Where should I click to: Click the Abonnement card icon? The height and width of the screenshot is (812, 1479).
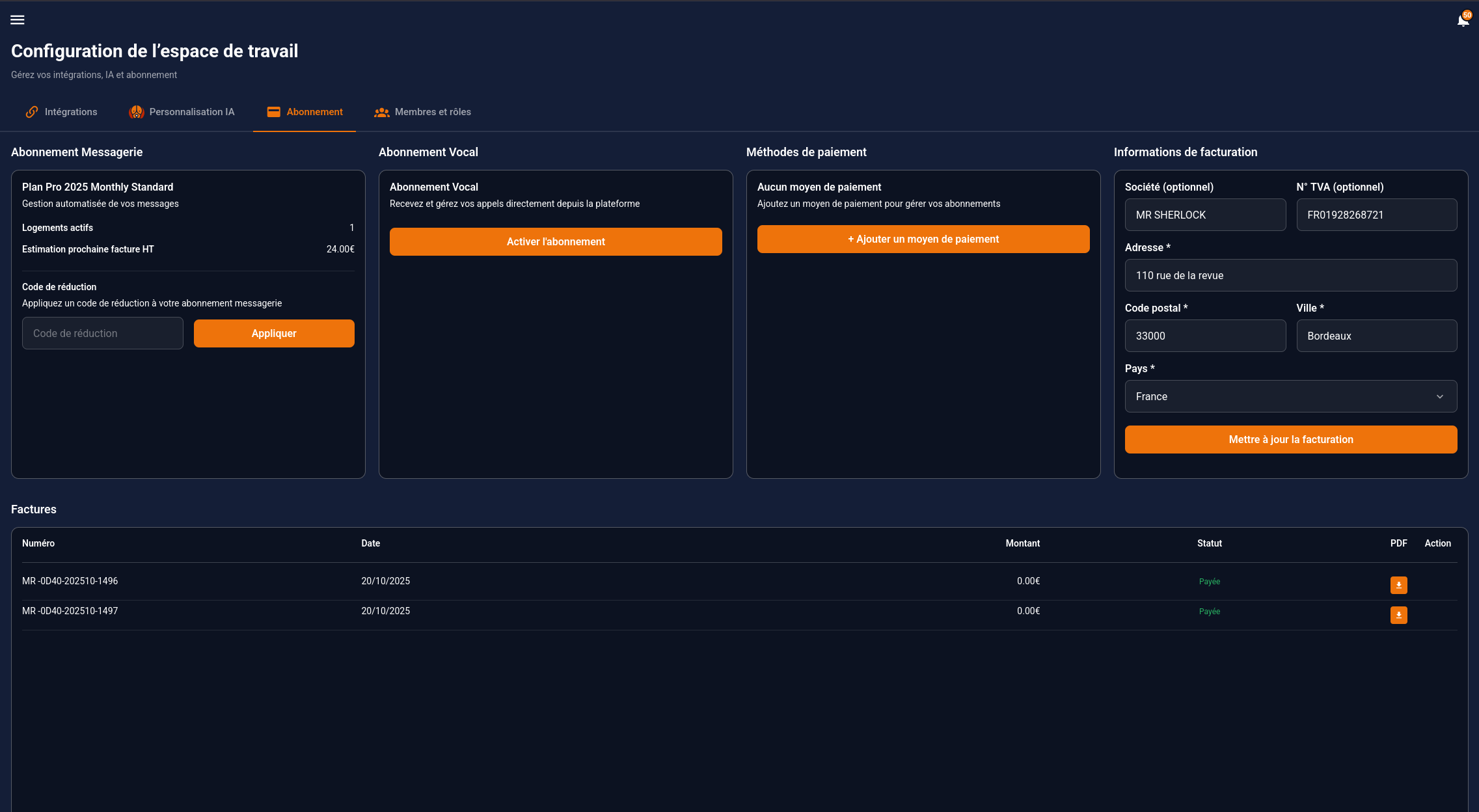[x=274, y=112]
